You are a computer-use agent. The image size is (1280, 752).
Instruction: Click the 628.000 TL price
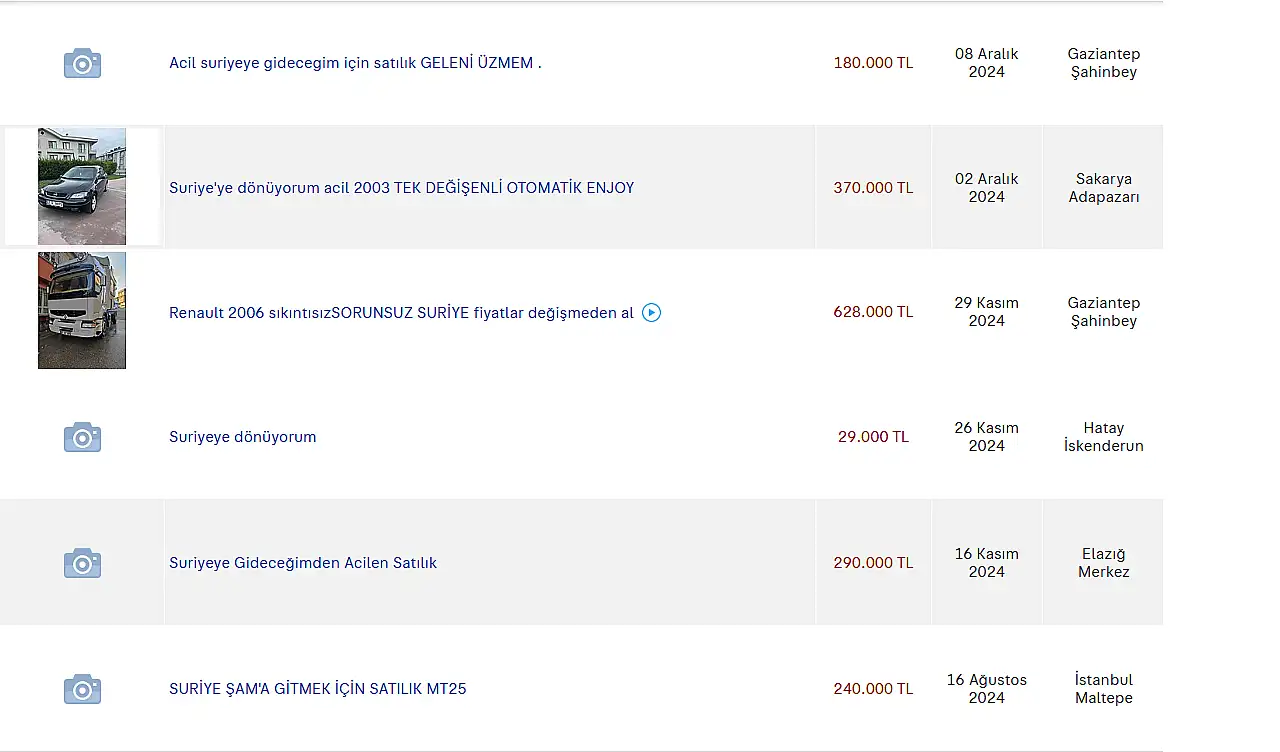[x=873, y=312]
